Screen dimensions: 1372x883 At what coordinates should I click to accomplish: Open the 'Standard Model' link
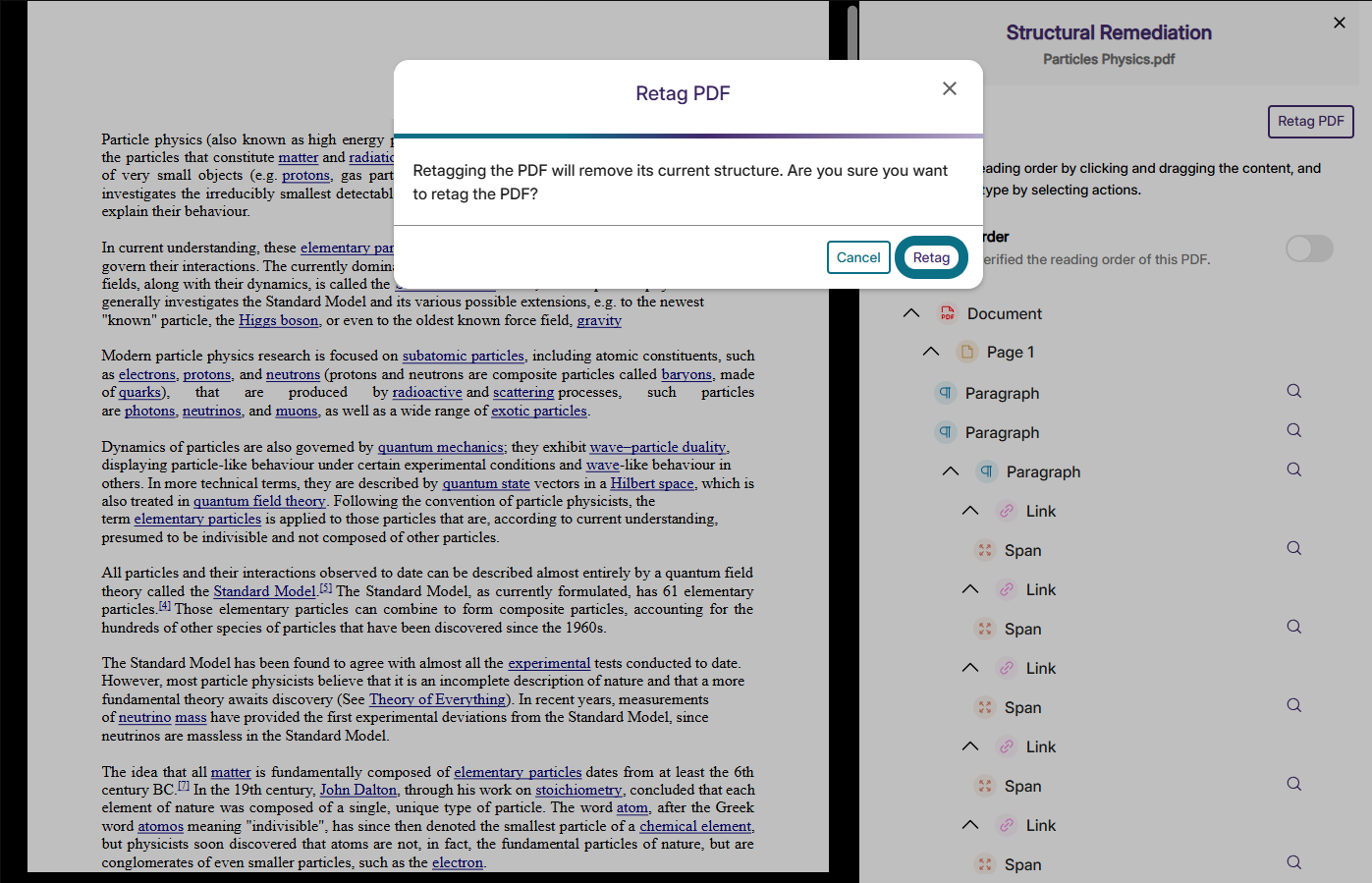[265, 591]
